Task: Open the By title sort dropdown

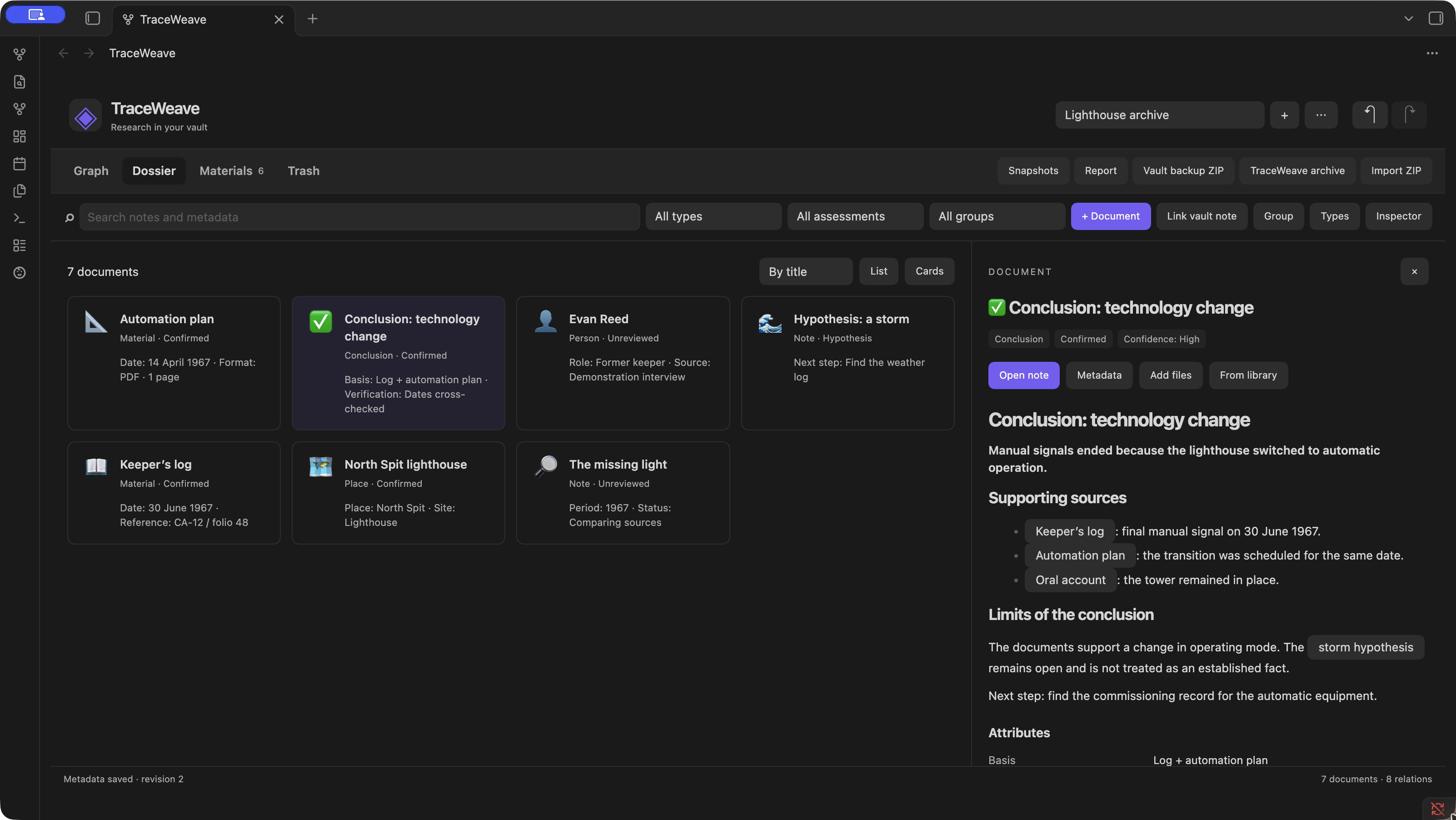Action: pos(805,271)
